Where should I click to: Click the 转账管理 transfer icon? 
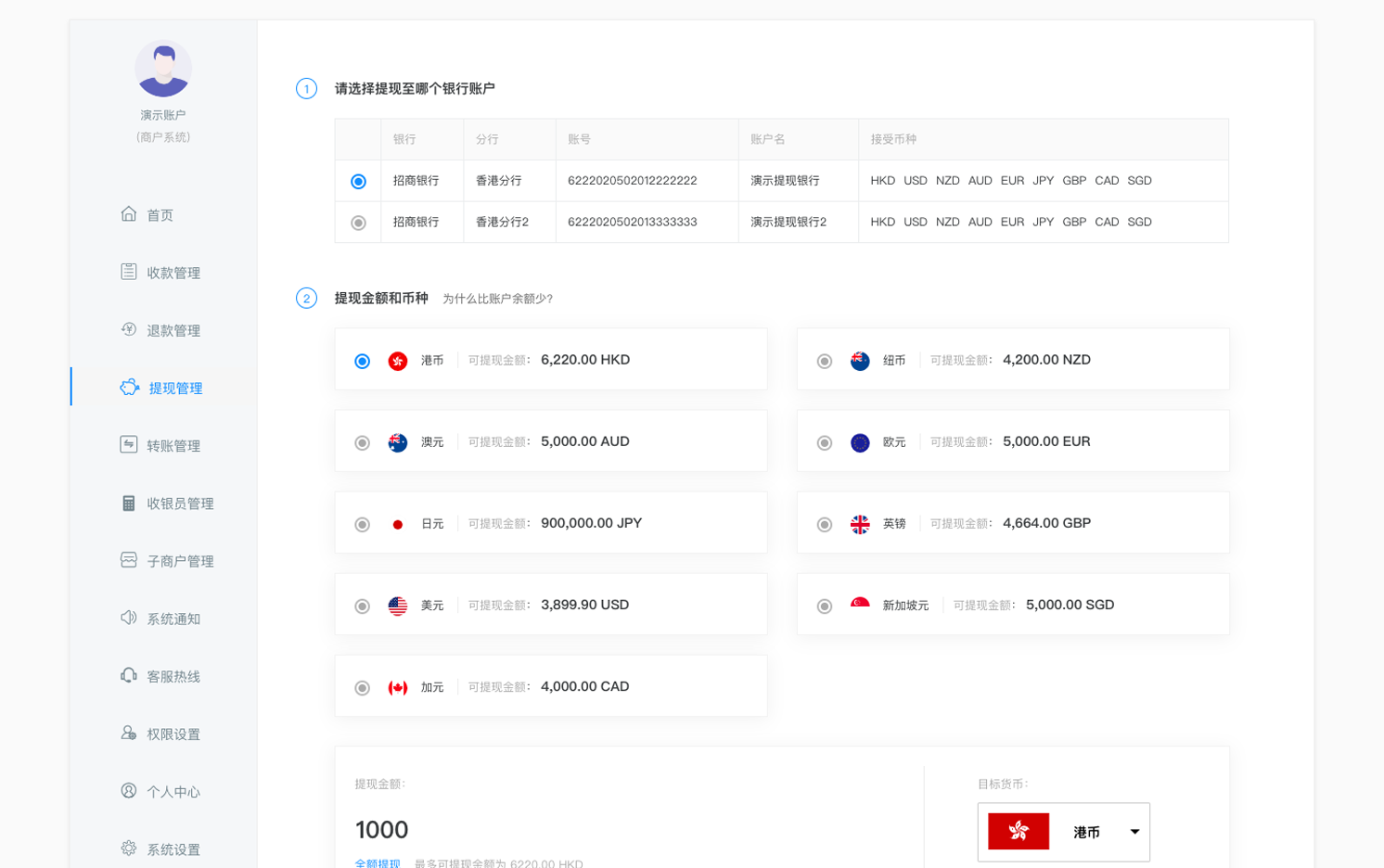coord(129,444)
